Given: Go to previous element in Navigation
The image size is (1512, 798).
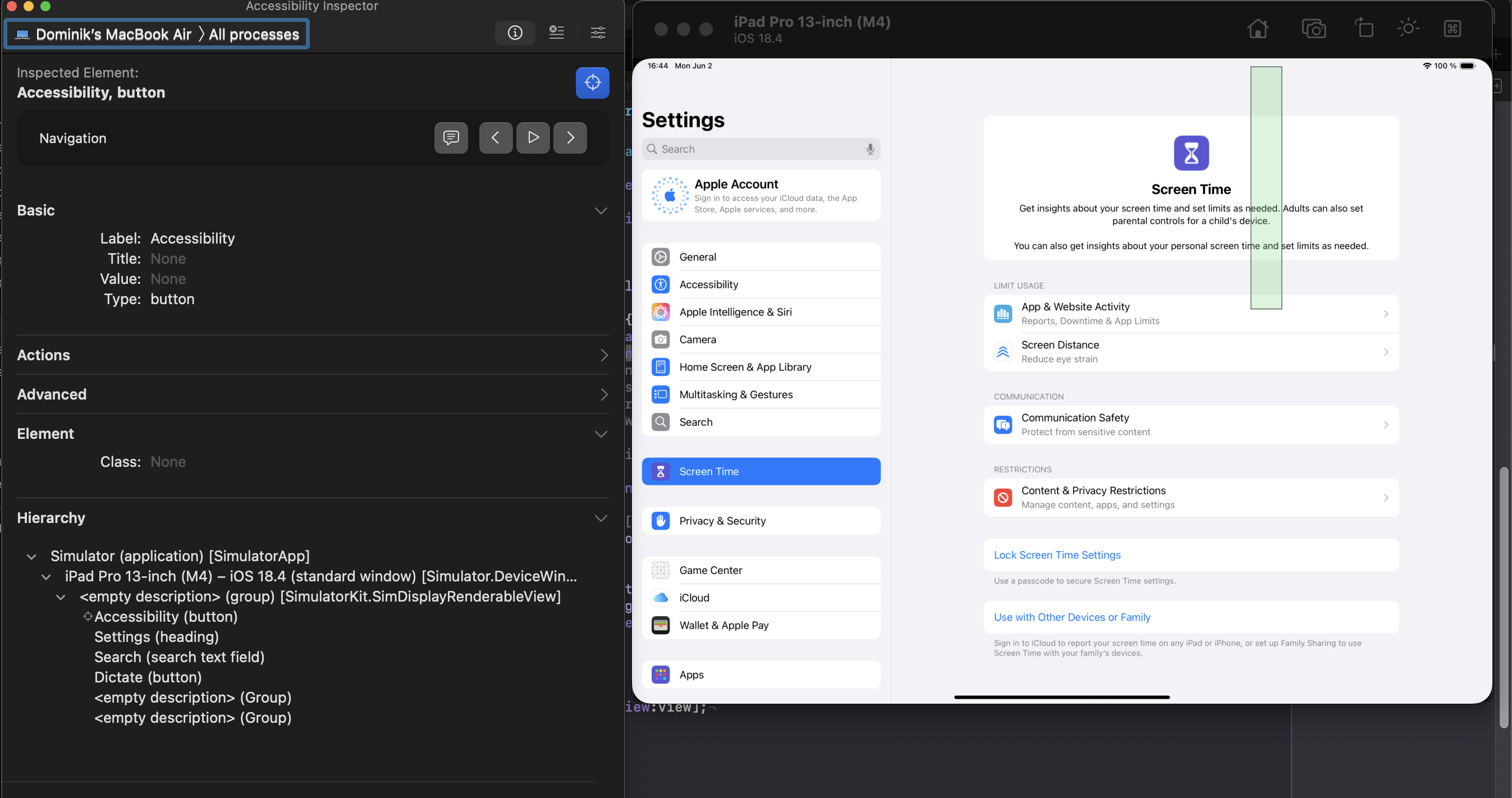Looking at the screenshot, I should (x=496, y=138).
